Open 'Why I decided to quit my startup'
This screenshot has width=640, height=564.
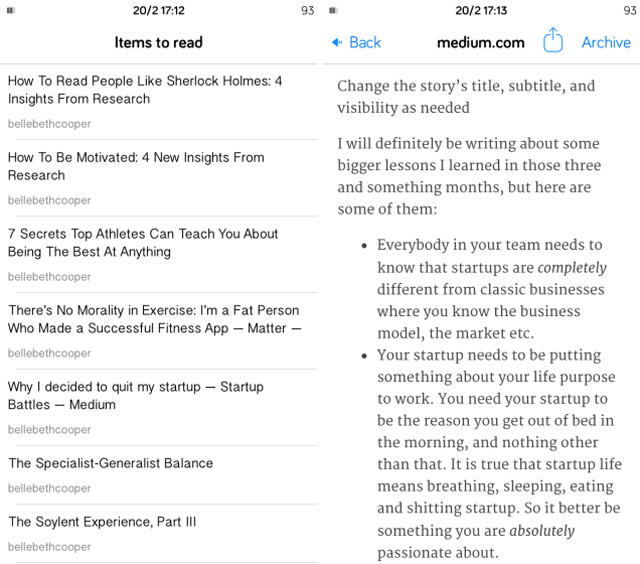point(159,407)
